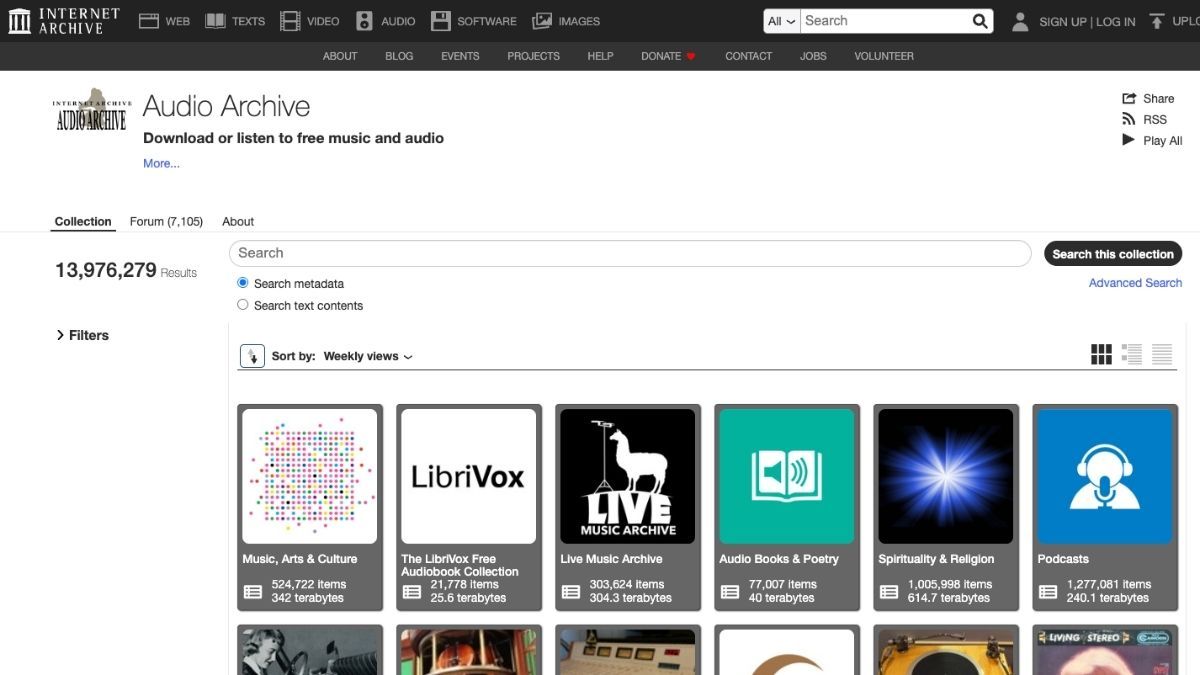Open JOBS in the navigation bar
The image size is (1200, 675).
point(813,56)
